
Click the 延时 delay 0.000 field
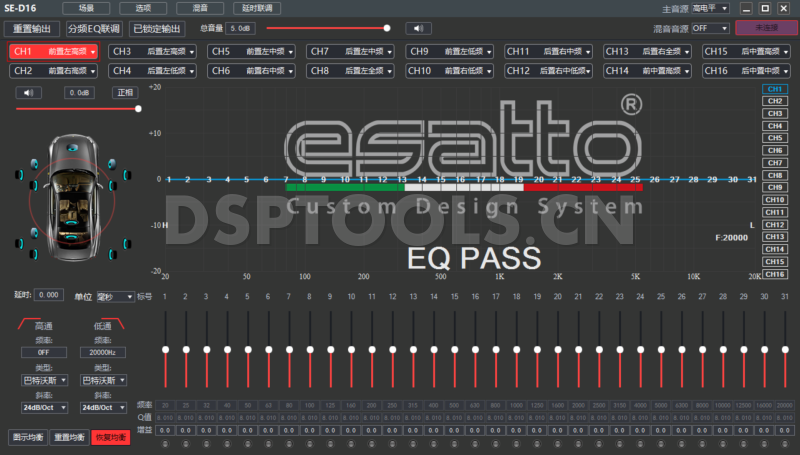pos(48,295)
